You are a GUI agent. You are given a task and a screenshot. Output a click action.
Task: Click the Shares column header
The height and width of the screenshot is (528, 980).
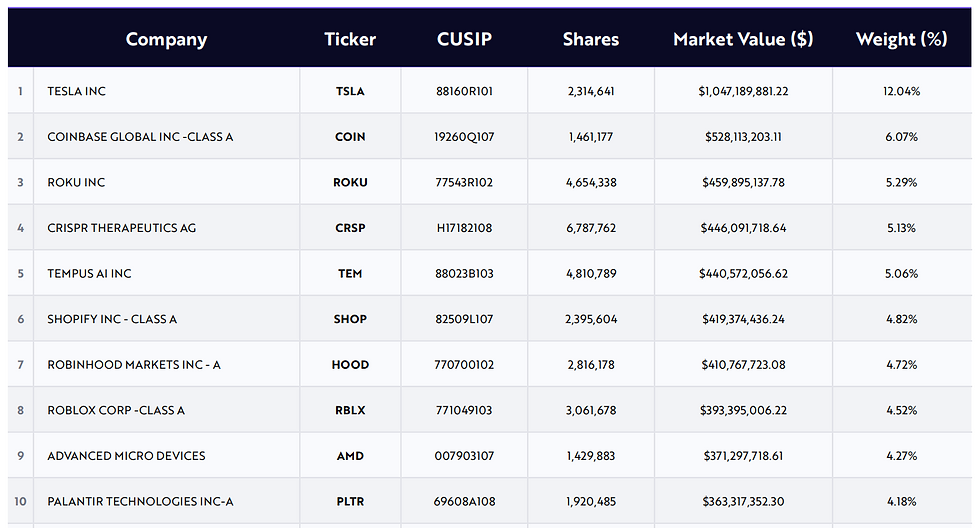[591, 39]
